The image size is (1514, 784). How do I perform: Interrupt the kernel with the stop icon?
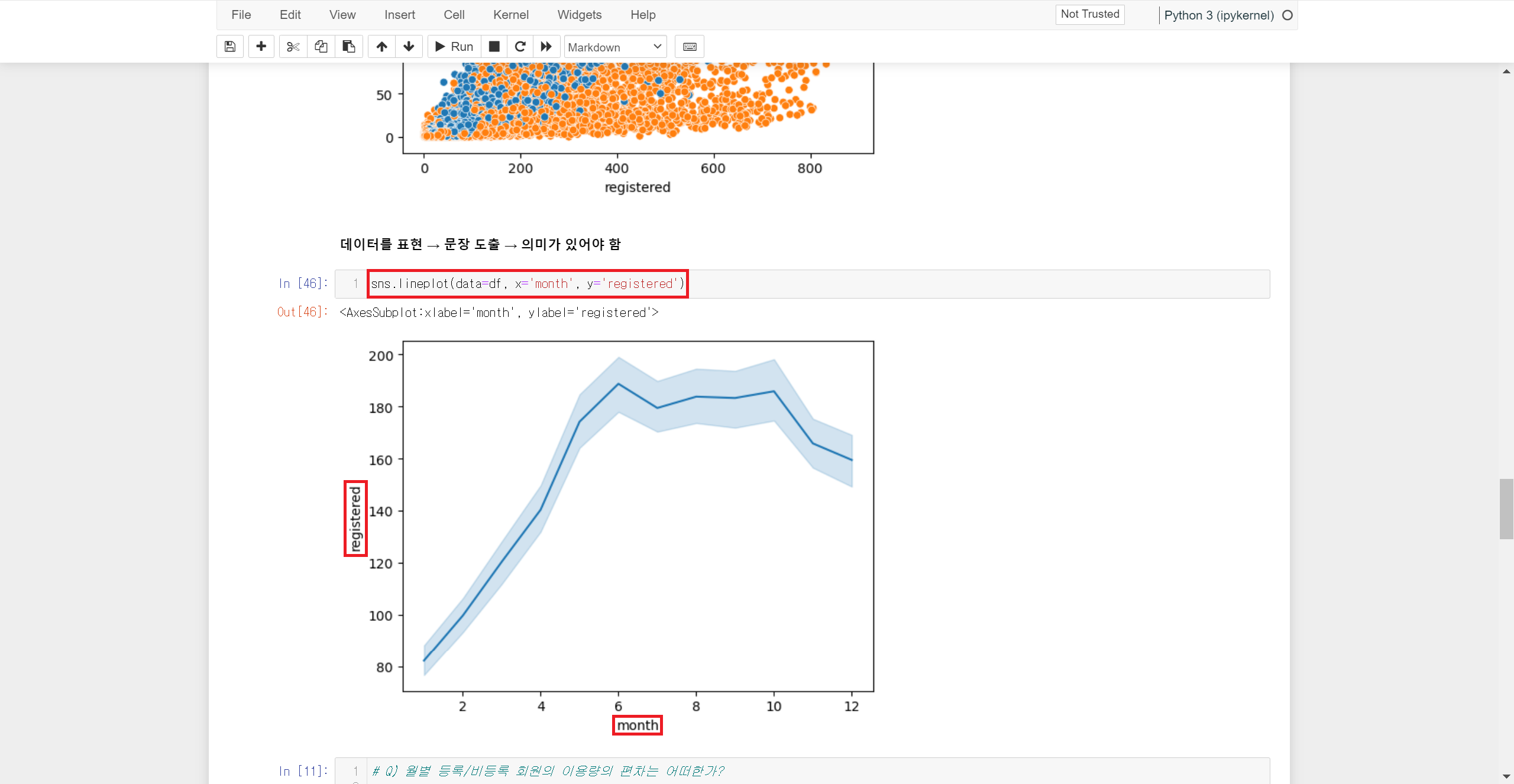[494, 47]
